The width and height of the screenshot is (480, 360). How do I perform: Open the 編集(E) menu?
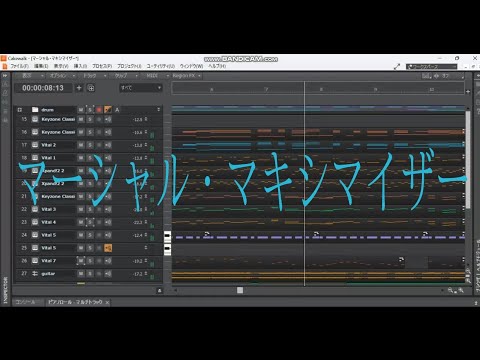[41, 66]
